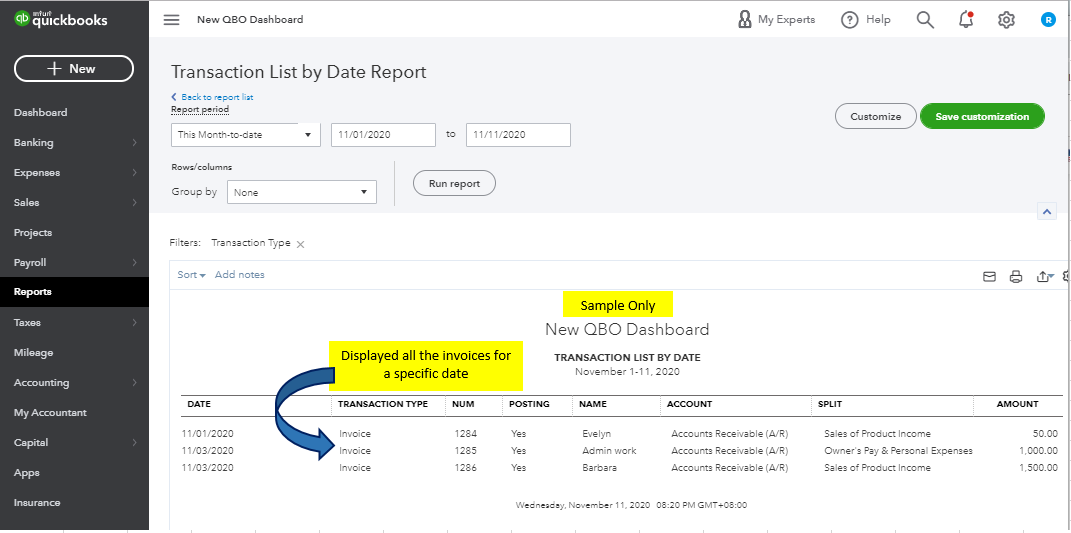Open the notifications bell
The height and width of the screenshot is (533, 1071).
[966, 20]
